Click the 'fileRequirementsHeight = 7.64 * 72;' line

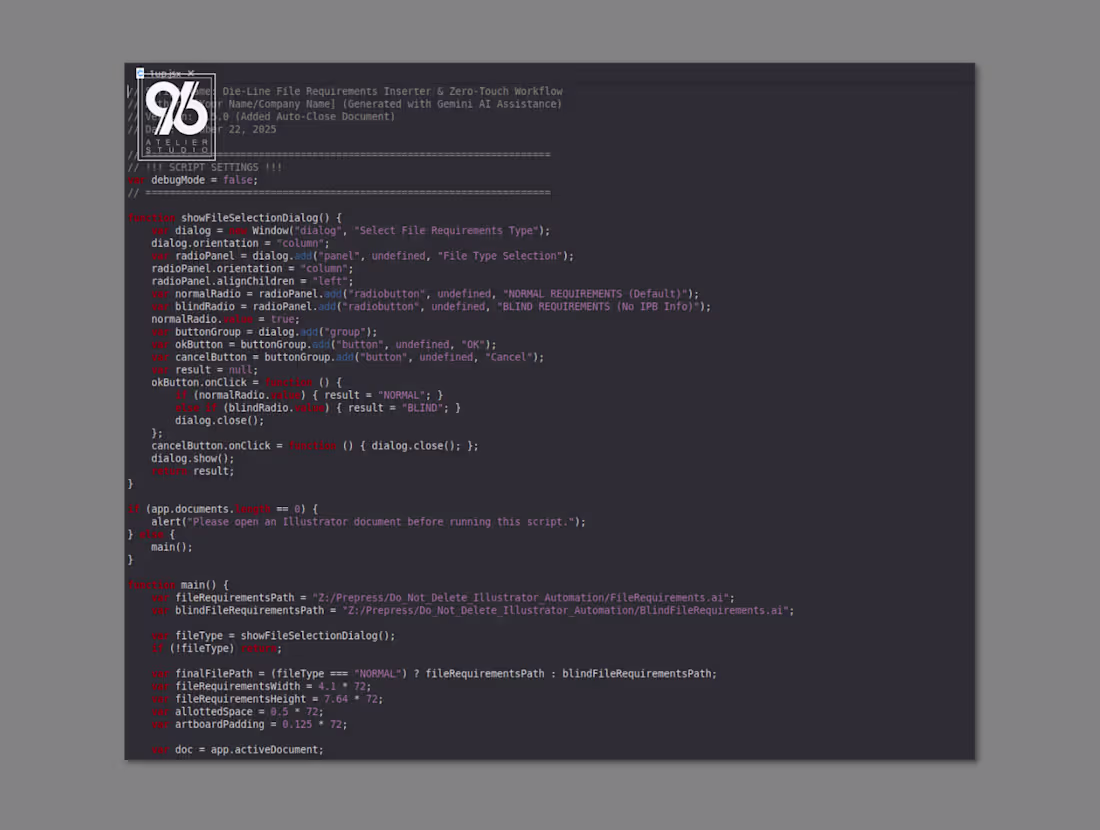pos(267,699)
